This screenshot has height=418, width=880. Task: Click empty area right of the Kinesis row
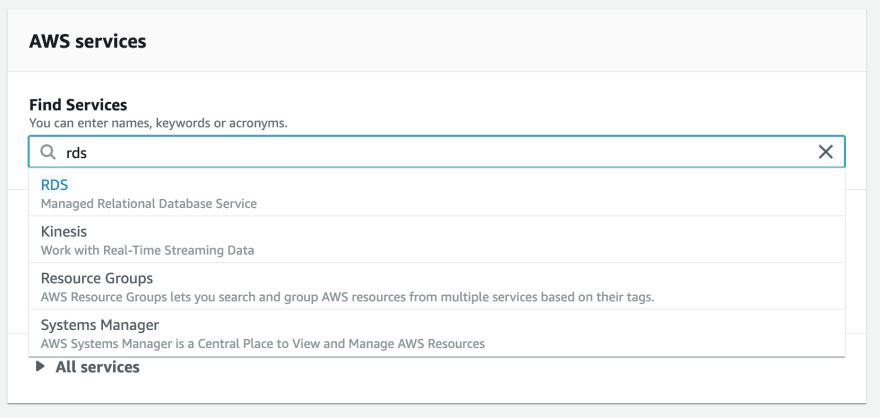550,240
